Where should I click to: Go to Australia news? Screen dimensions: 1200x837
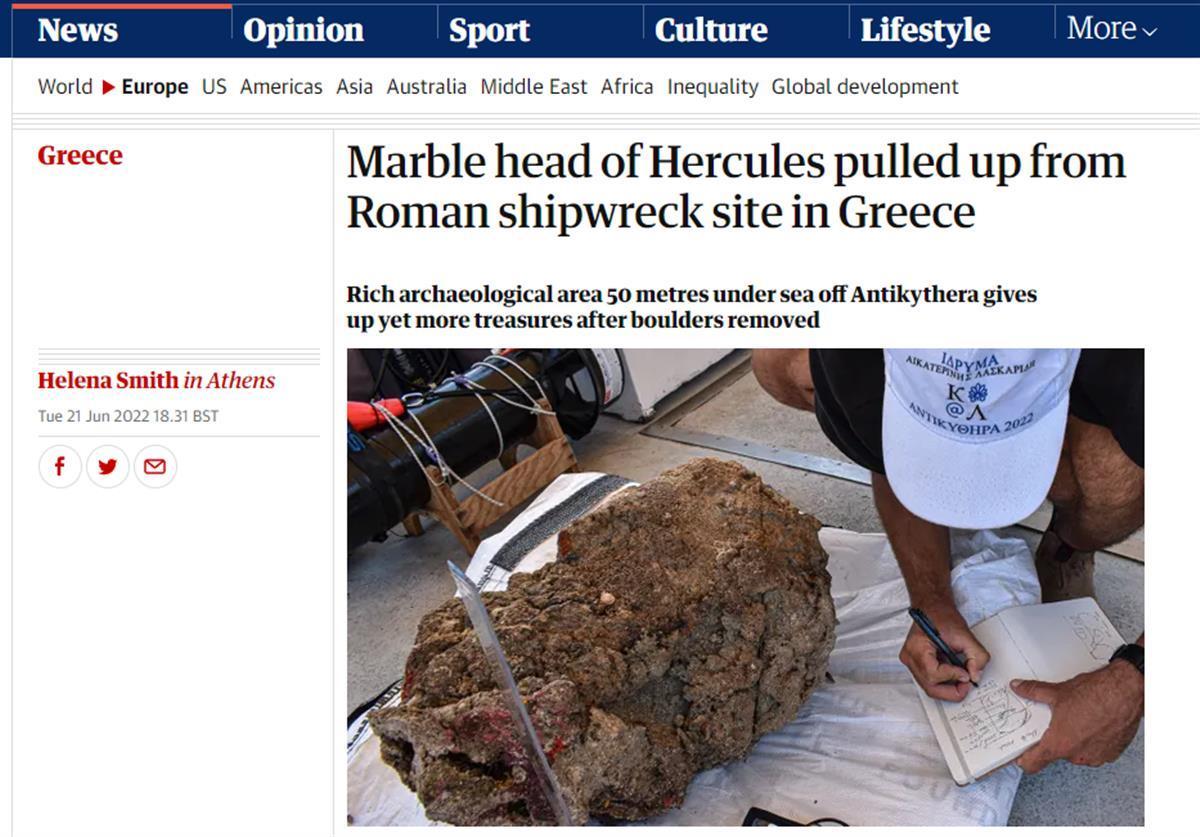[427, 87]
